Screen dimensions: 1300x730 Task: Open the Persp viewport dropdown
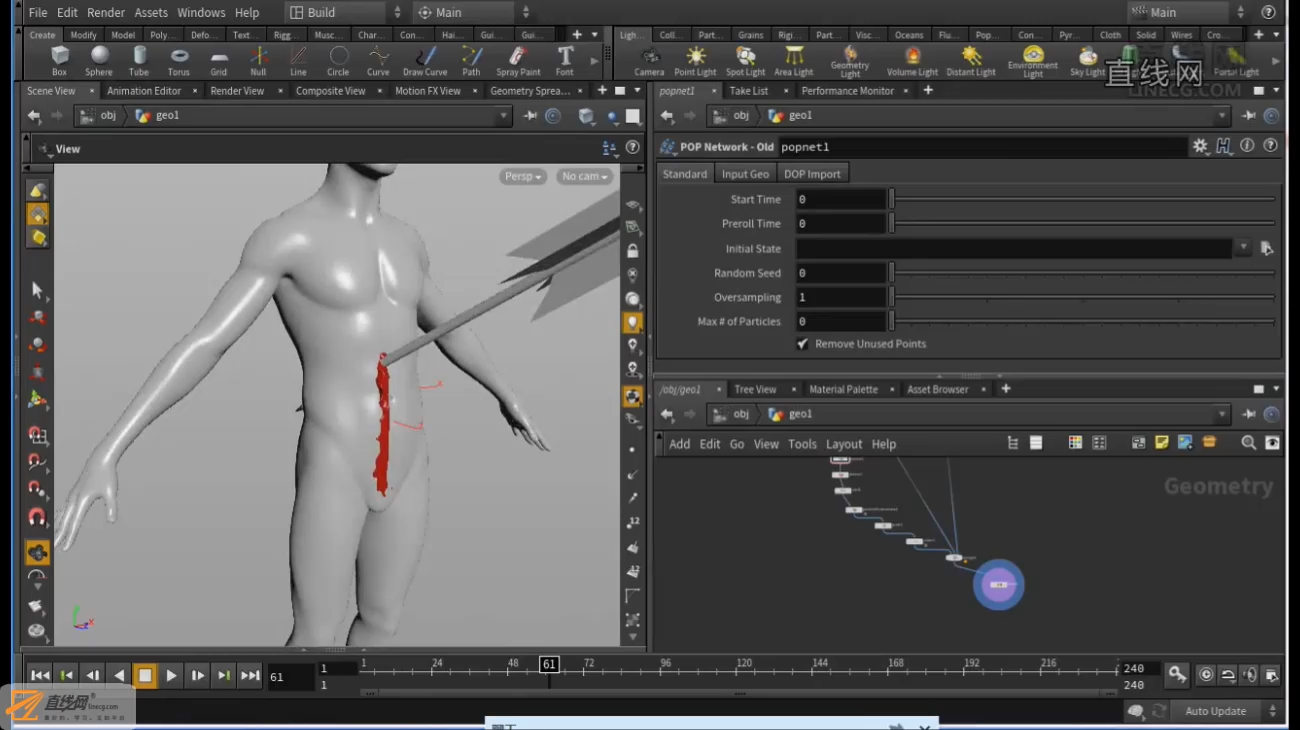point(523,176)
